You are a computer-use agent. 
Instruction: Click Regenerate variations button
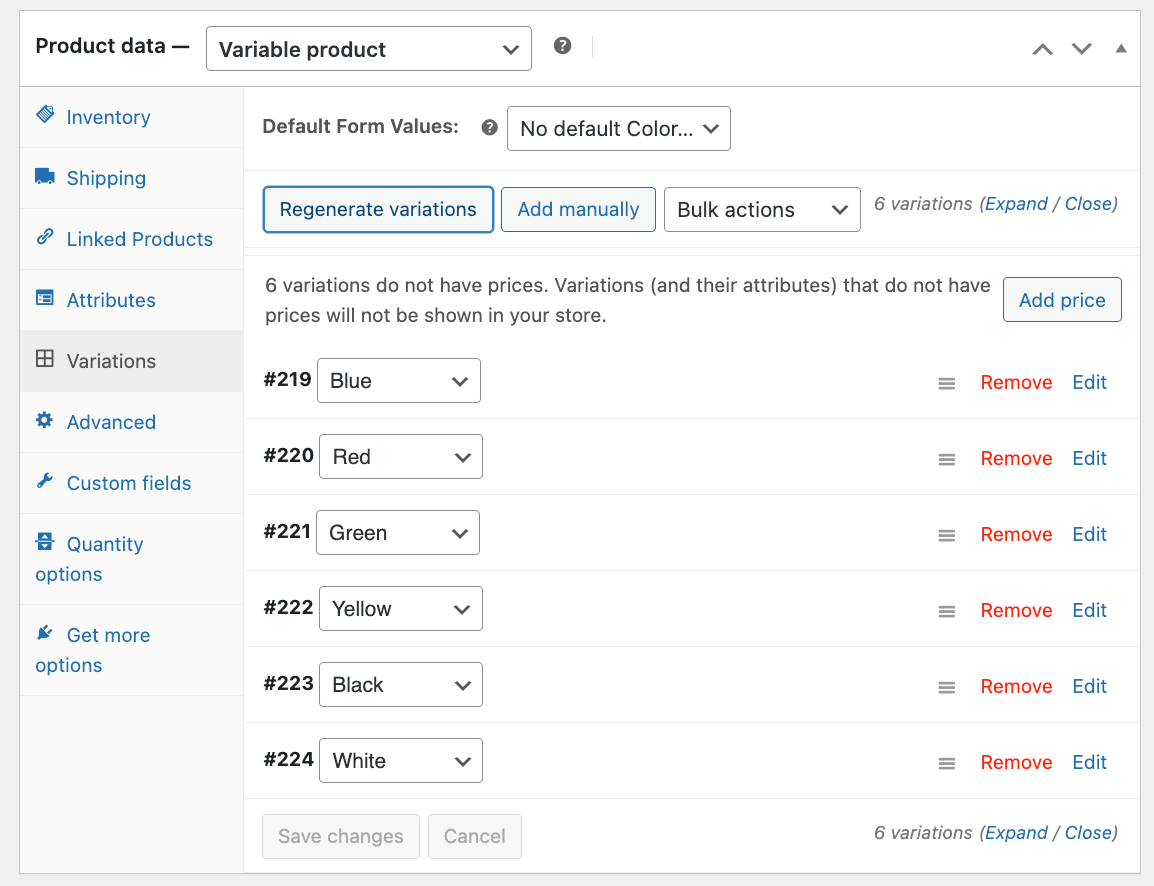(x=378, y=210)
